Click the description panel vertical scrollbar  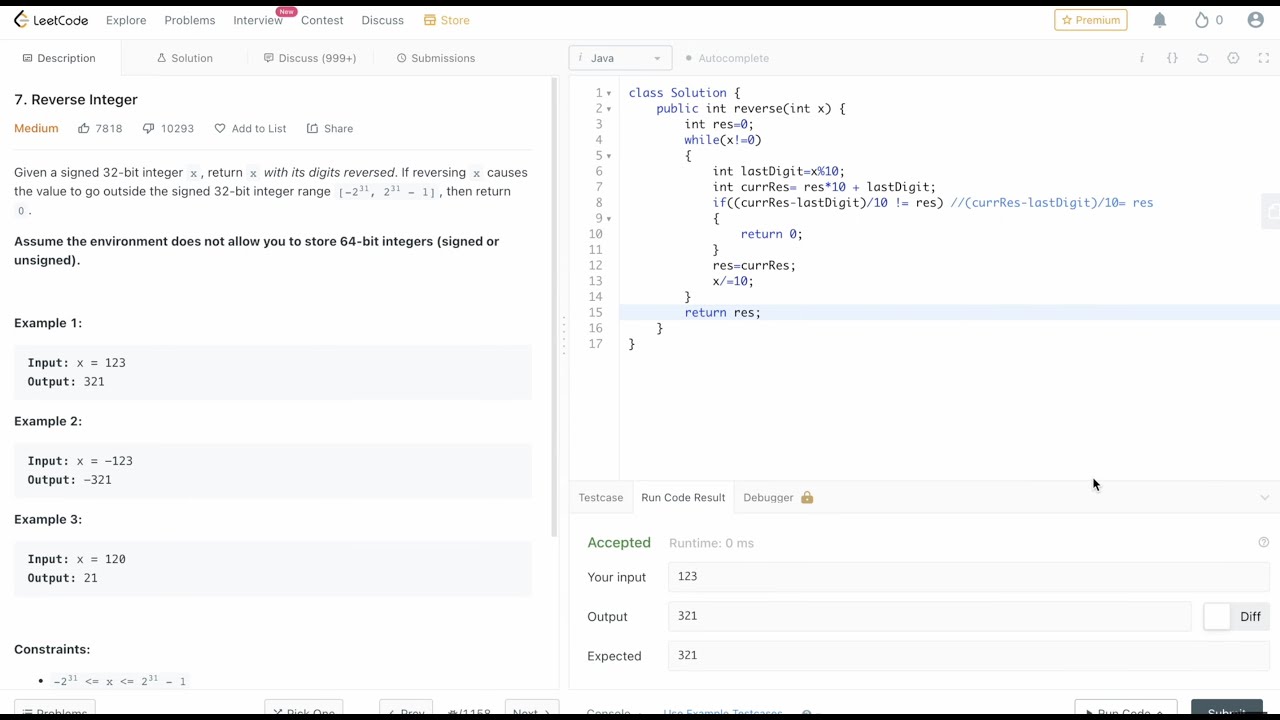coord(555,300)
